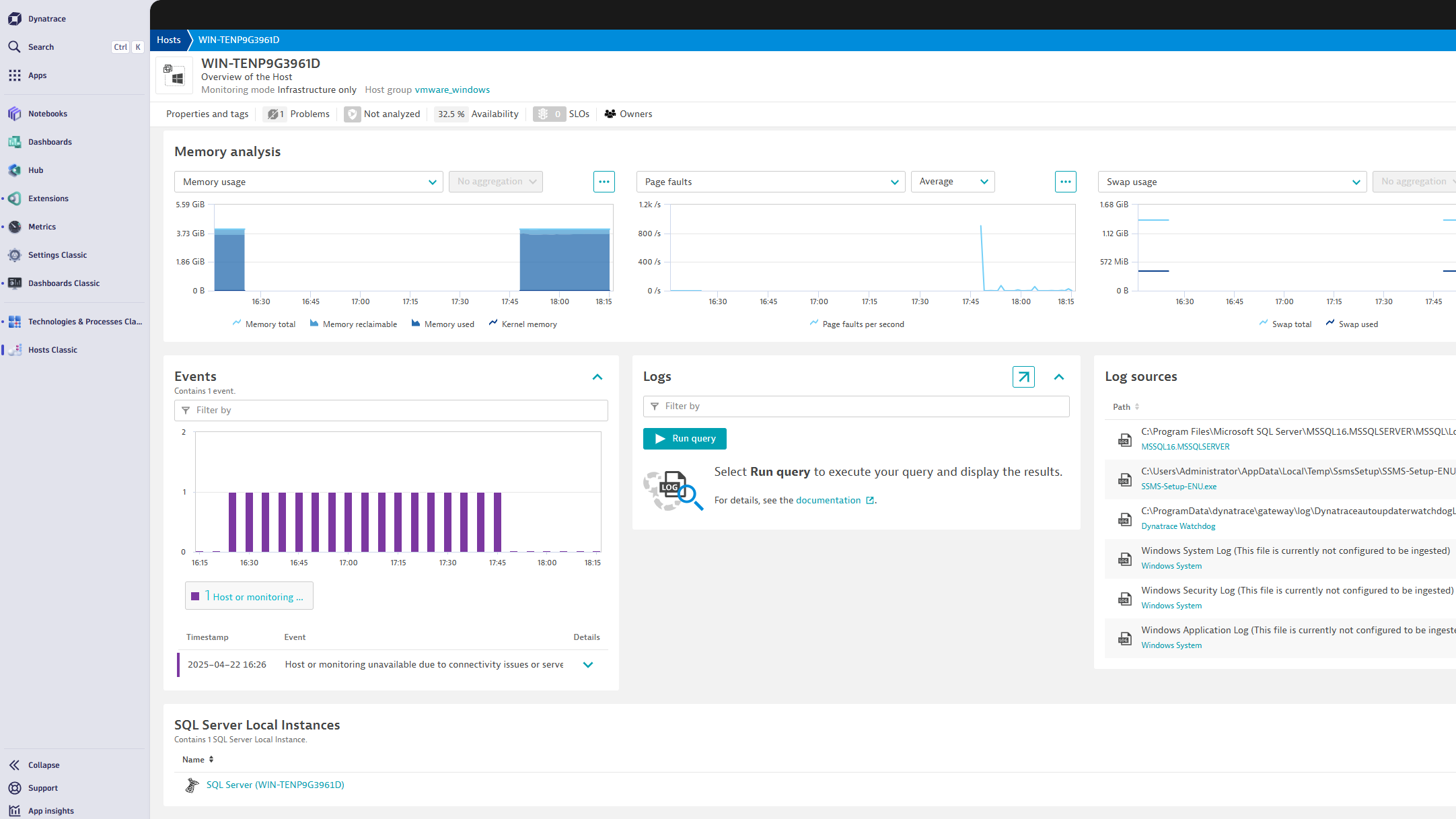This screenshot has width=1456, height=819.
Task: Open the Availability section
Action: (476, 114)
